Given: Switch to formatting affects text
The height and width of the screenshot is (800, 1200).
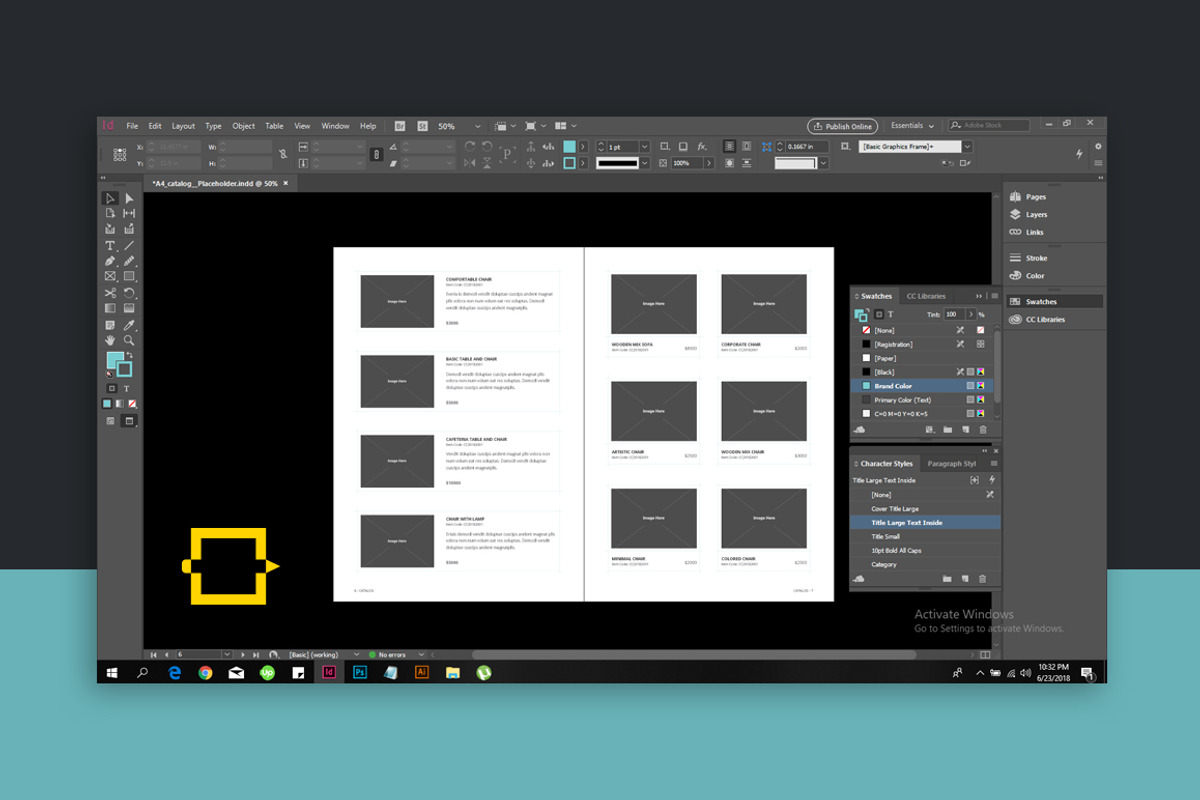Looking at the screenshot, I should tap(127, 388).
